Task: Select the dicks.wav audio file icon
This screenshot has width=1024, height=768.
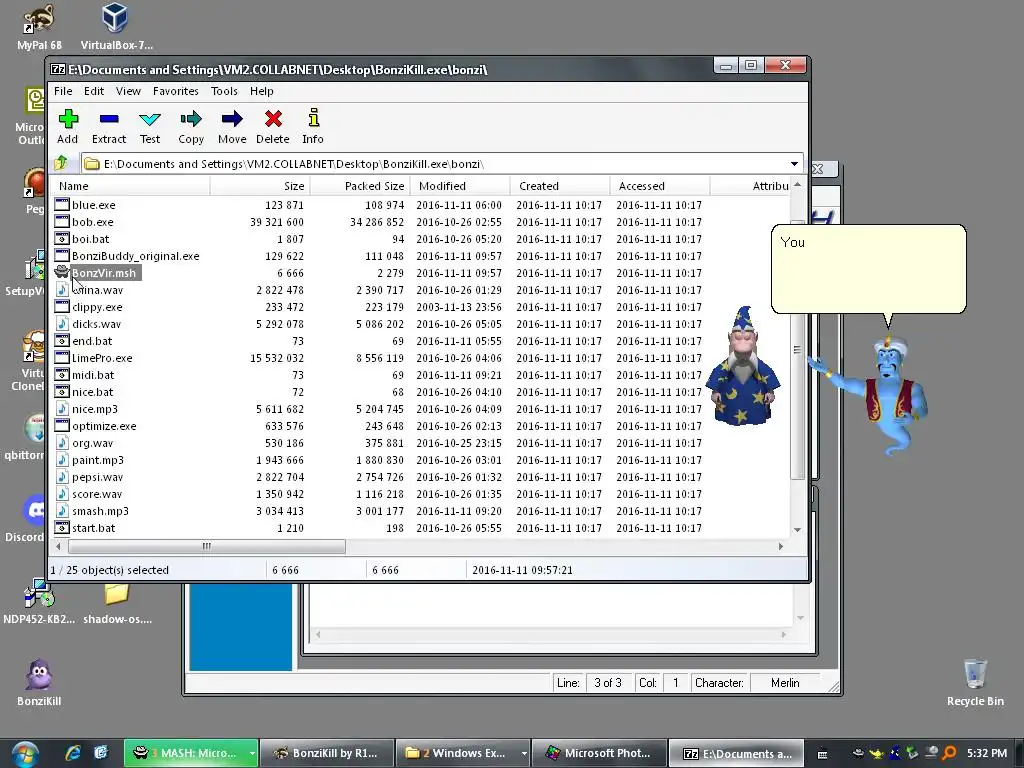Action: point(62,323)
